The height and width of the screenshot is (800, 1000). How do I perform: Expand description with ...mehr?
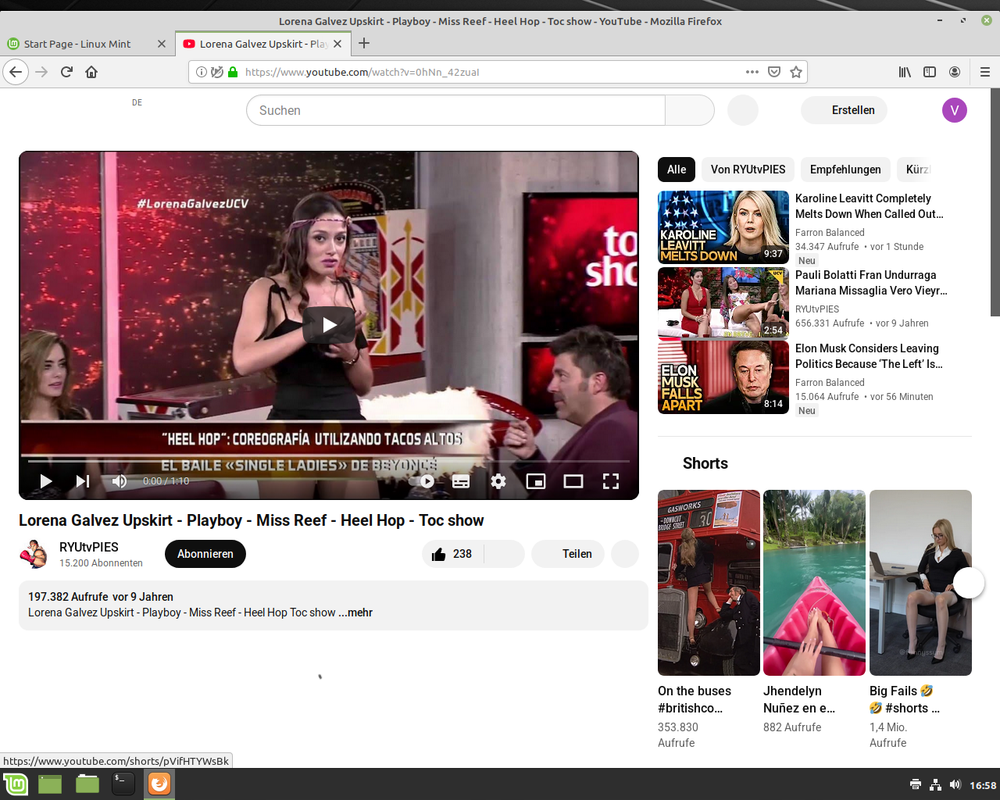(x=356, y=612)
